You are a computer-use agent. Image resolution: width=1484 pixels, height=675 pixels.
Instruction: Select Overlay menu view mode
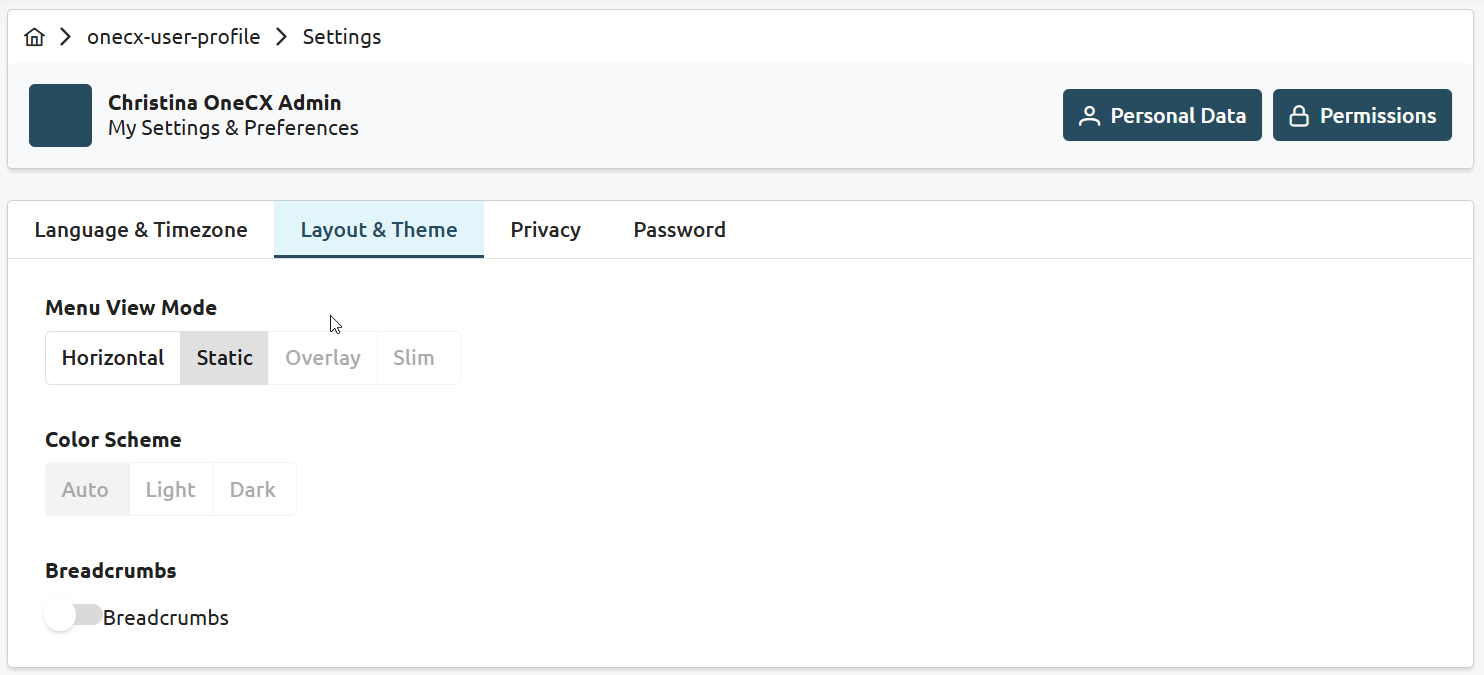tap(323, 358)
